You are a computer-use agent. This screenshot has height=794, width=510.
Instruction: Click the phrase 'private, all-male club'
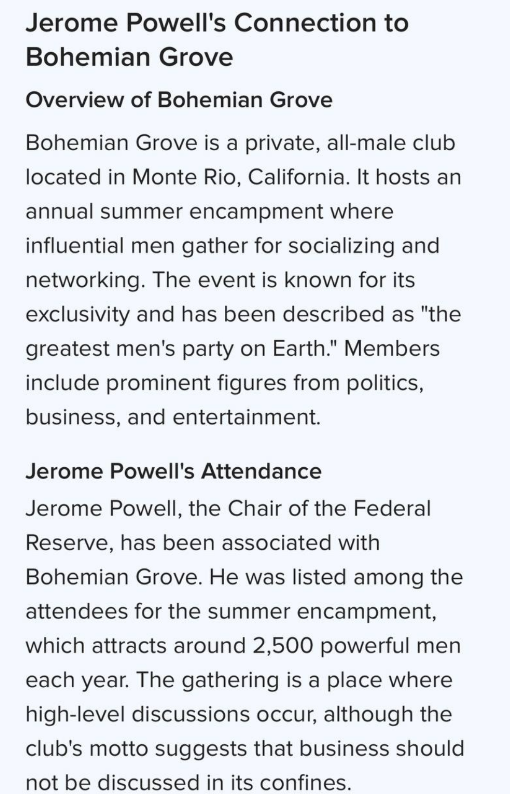350,143
